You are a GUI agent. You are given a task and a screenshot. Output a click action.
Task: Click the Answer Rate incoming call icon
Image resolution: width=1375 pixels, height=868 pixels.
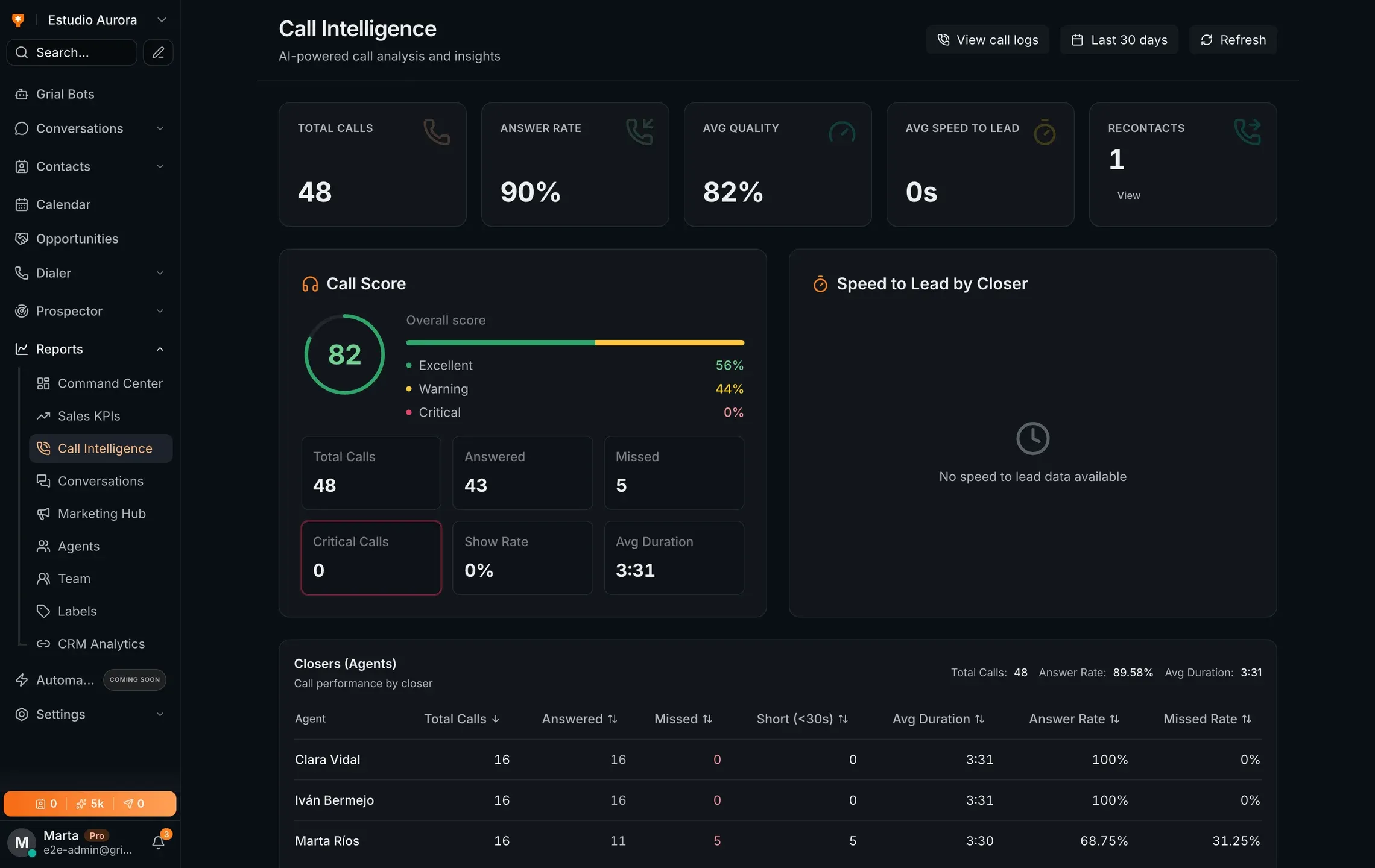(x=639, y=131)
